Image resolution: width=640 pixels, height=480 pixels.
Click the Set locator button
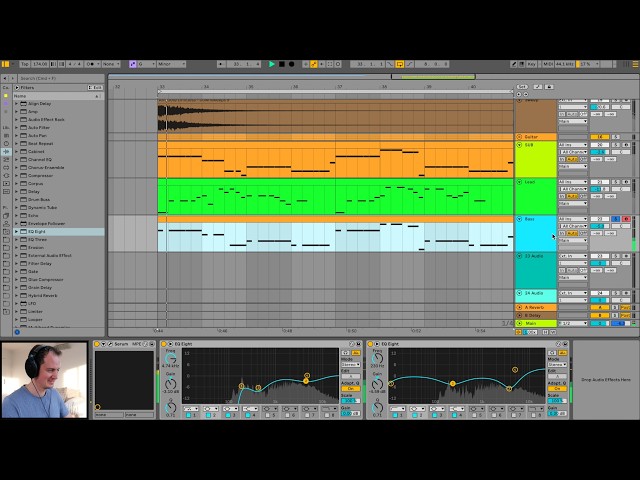pos(522,87)
